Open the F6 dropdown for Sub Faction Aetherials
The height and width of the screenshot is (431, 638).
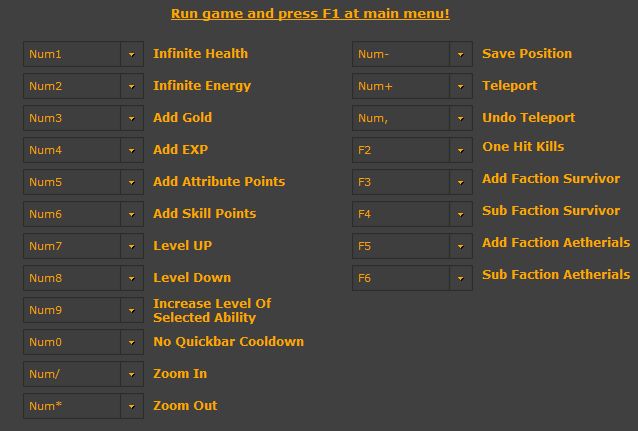[460, 279]
